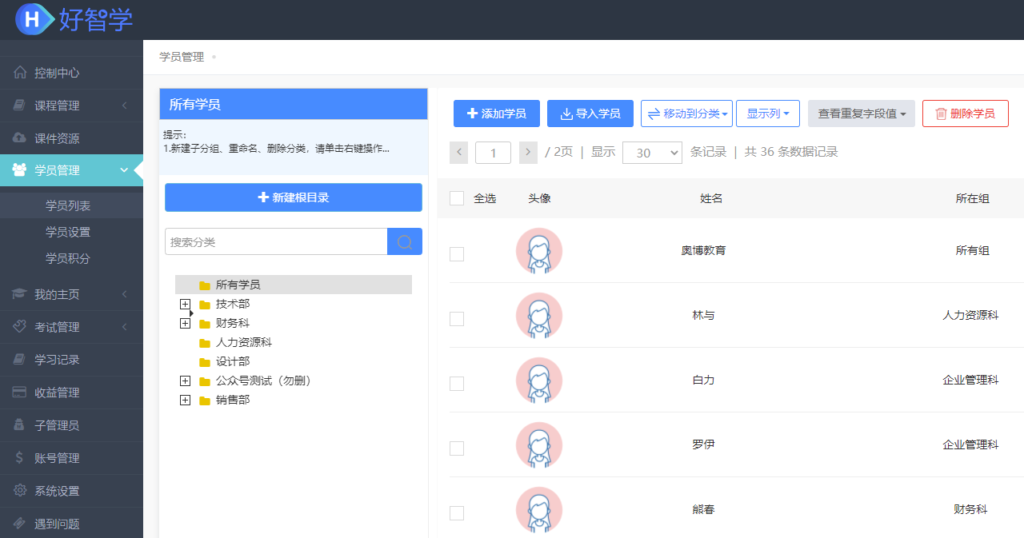The height and width of the screenshot is (538, 1024).
Task: Click the card icon beside 收益管理
Action: pyautogui.click(x=20, y=392)
